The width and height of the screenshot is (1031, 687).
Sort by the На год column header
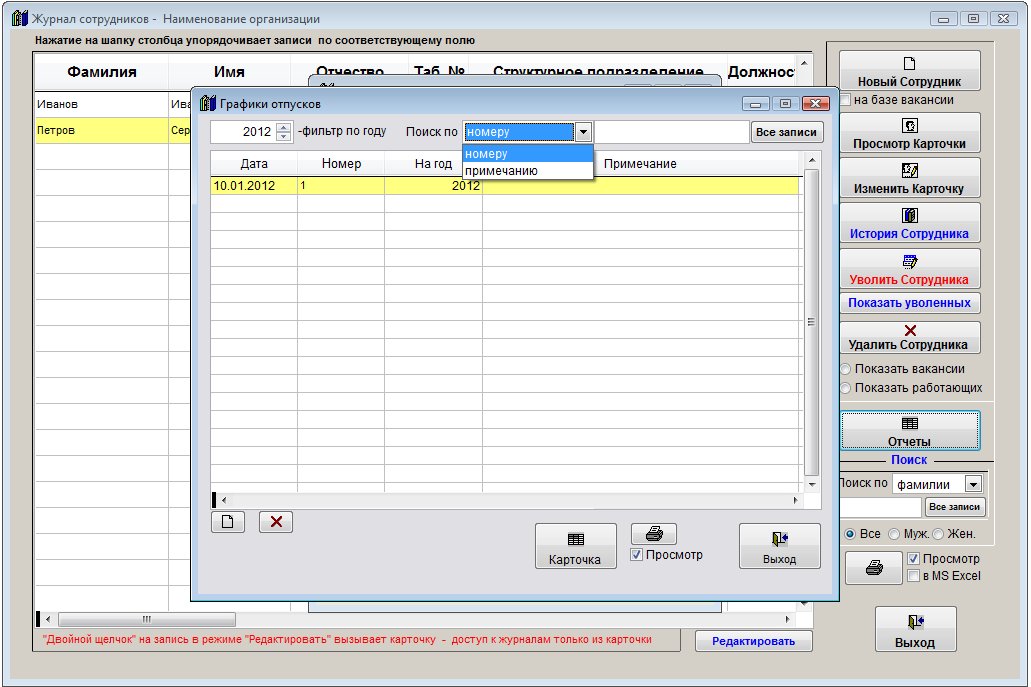(x=433, y=164)
